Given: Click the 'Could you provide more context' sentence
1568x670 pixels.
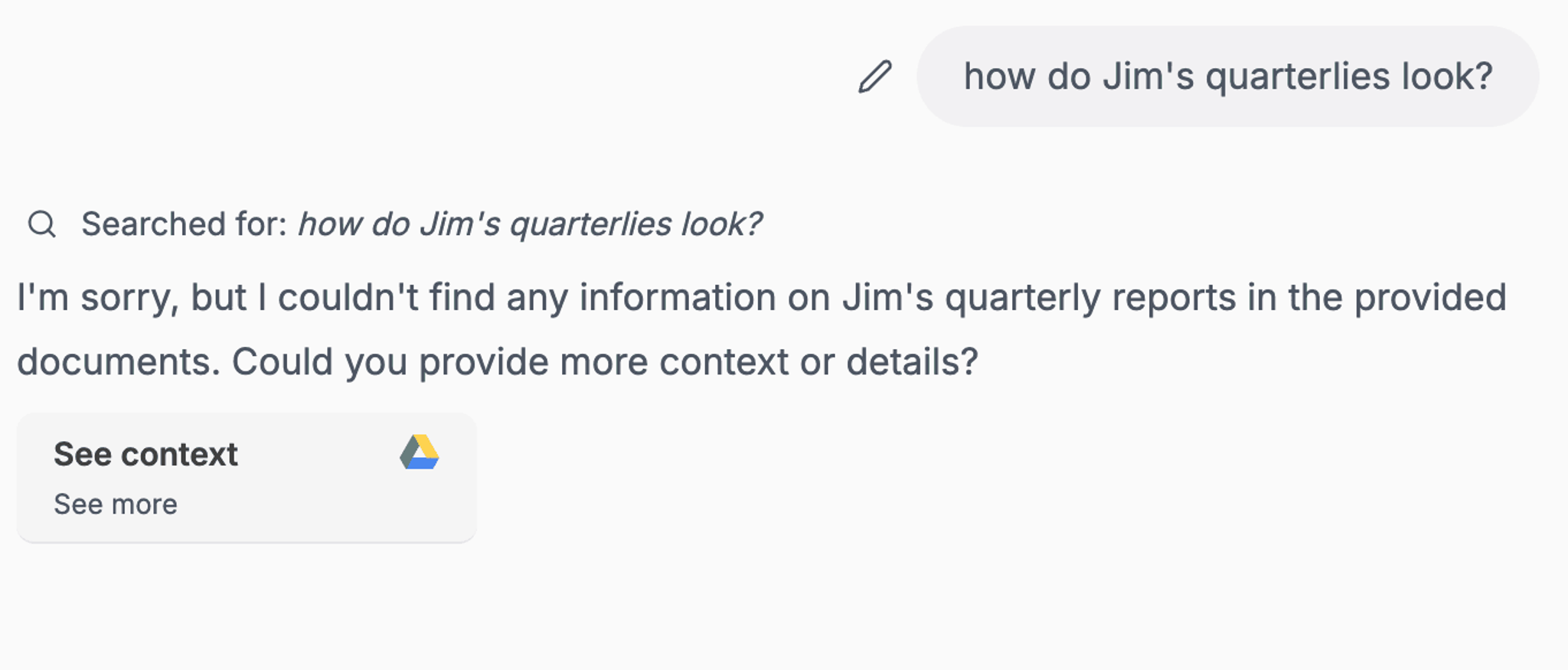Looking at the screenshot, I should (x=605, y=362).
